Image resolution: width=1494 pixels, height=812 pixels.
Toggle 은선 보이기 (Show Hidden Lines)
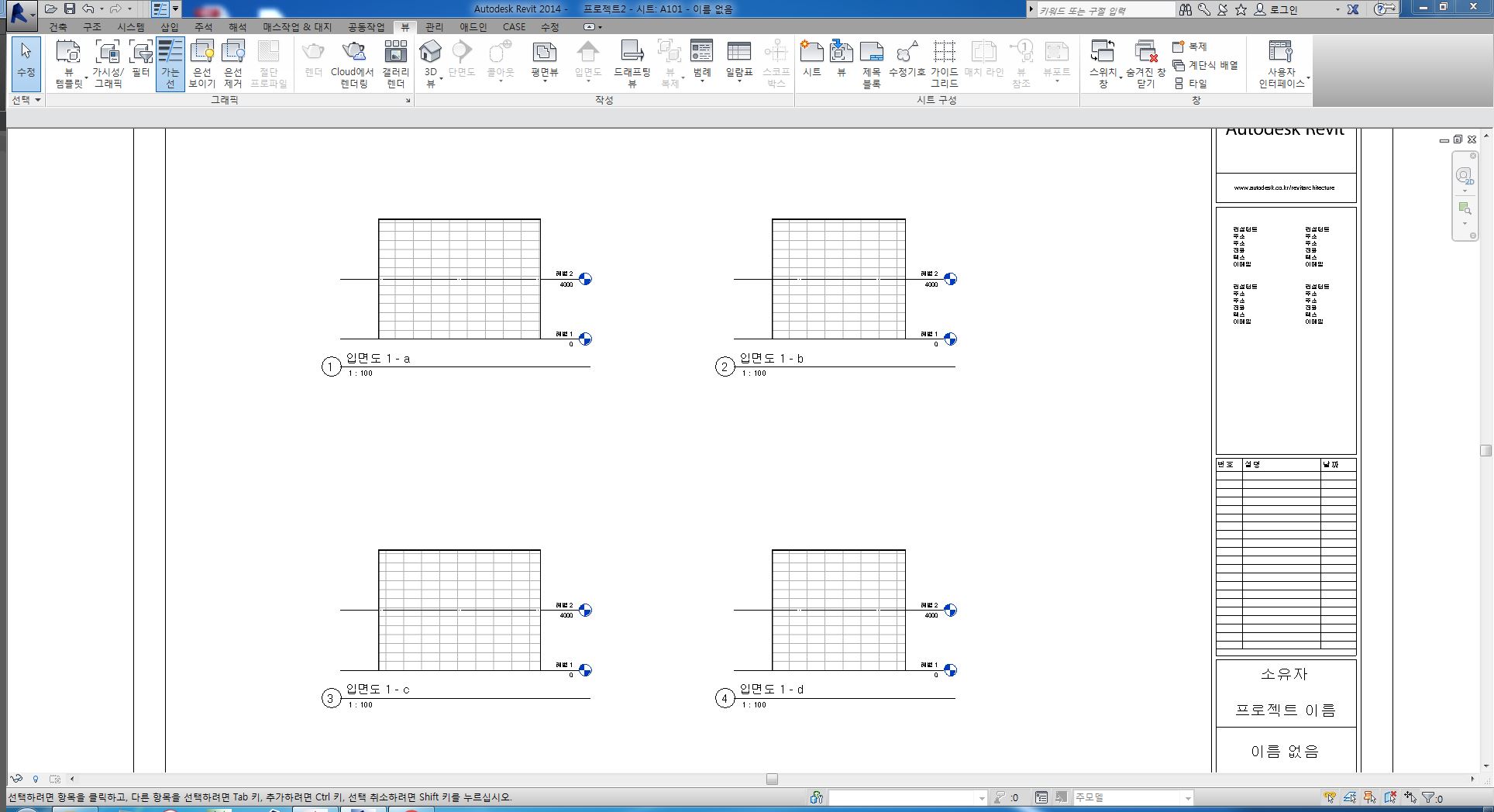point(202,62)
